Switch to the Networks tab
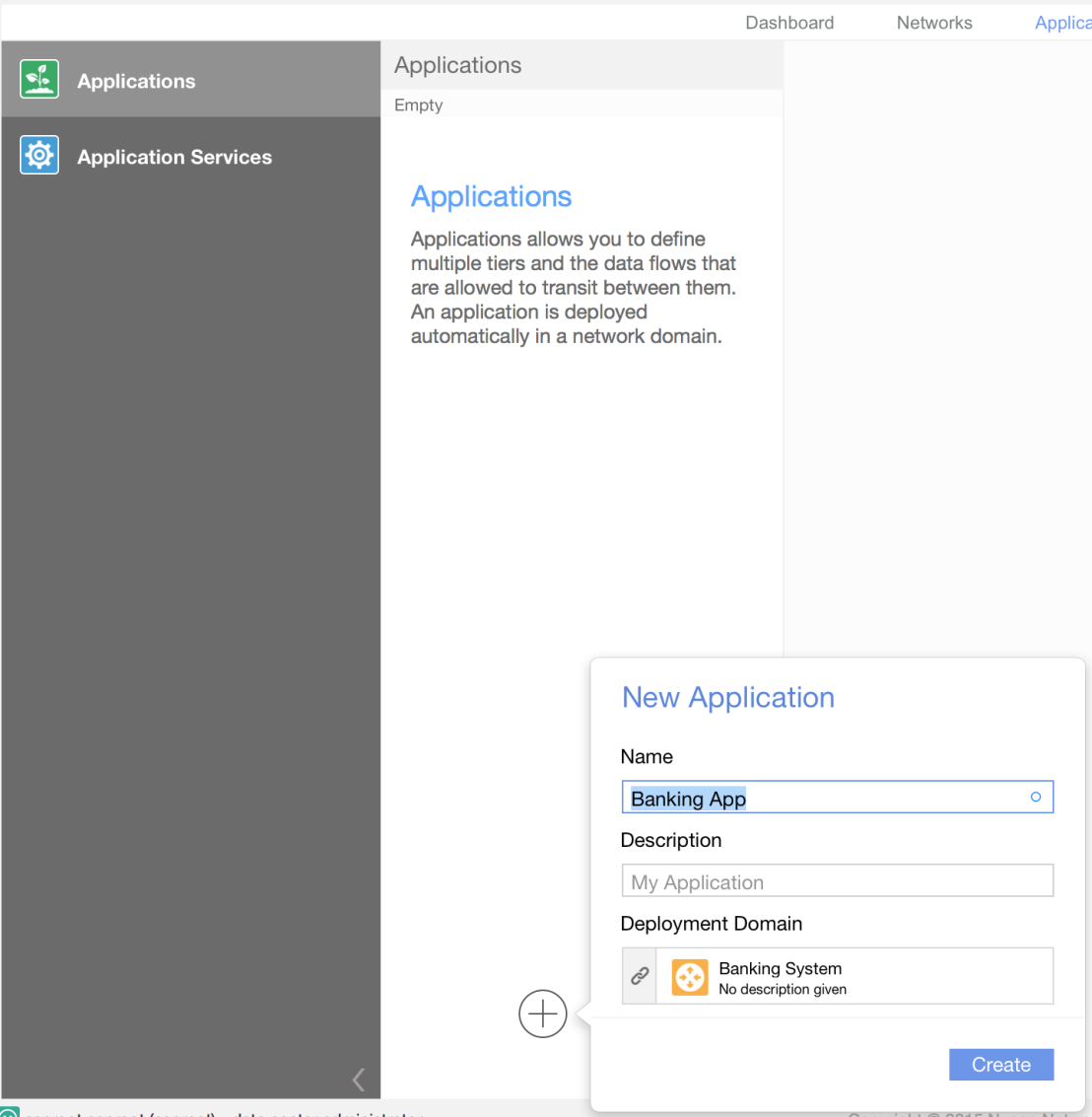The width and height of the screenshot is (1092, 1117). click(x=934, y=23)
